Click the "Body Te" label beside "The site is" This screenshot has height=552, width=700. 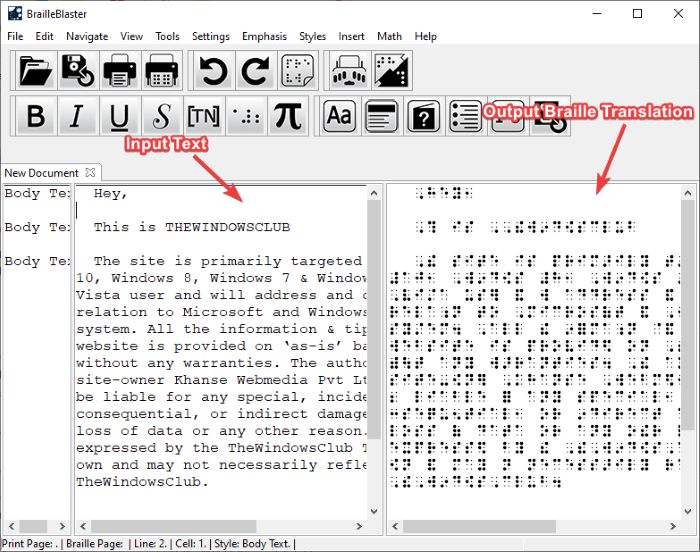tap(37, 261)
